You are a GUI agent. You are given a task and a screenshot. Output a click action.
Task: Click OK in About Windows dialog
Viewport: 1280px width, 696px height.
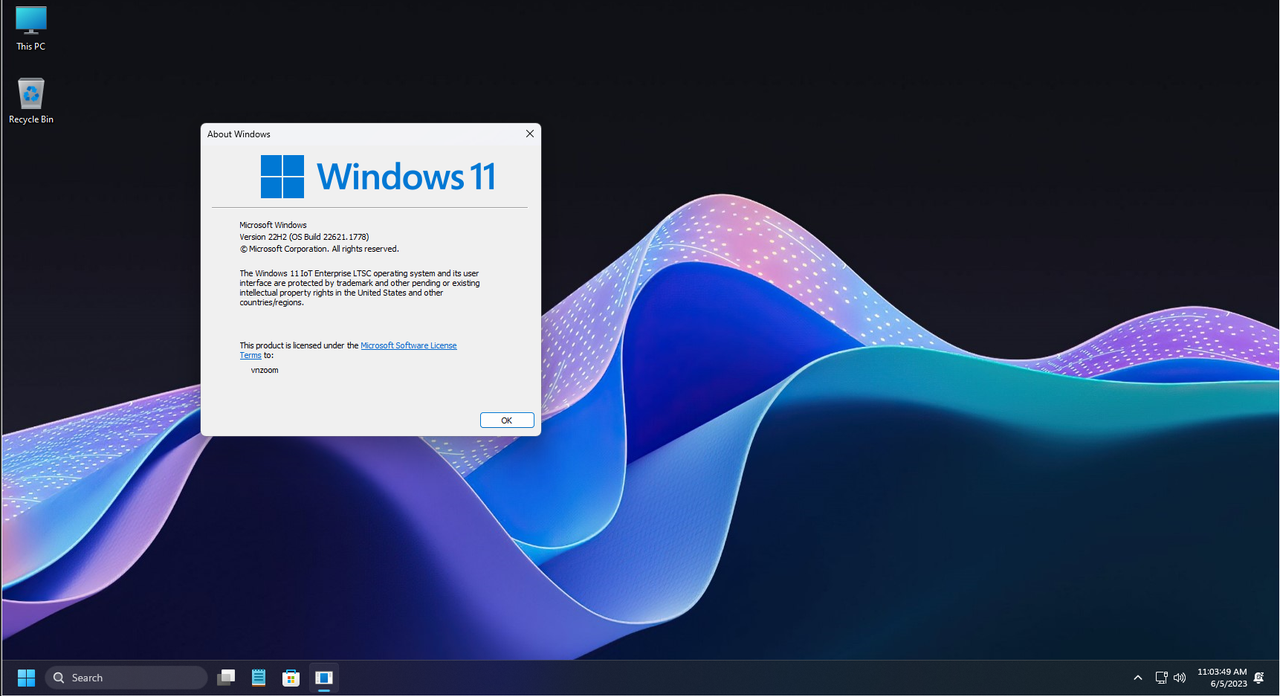pos(507,420)
